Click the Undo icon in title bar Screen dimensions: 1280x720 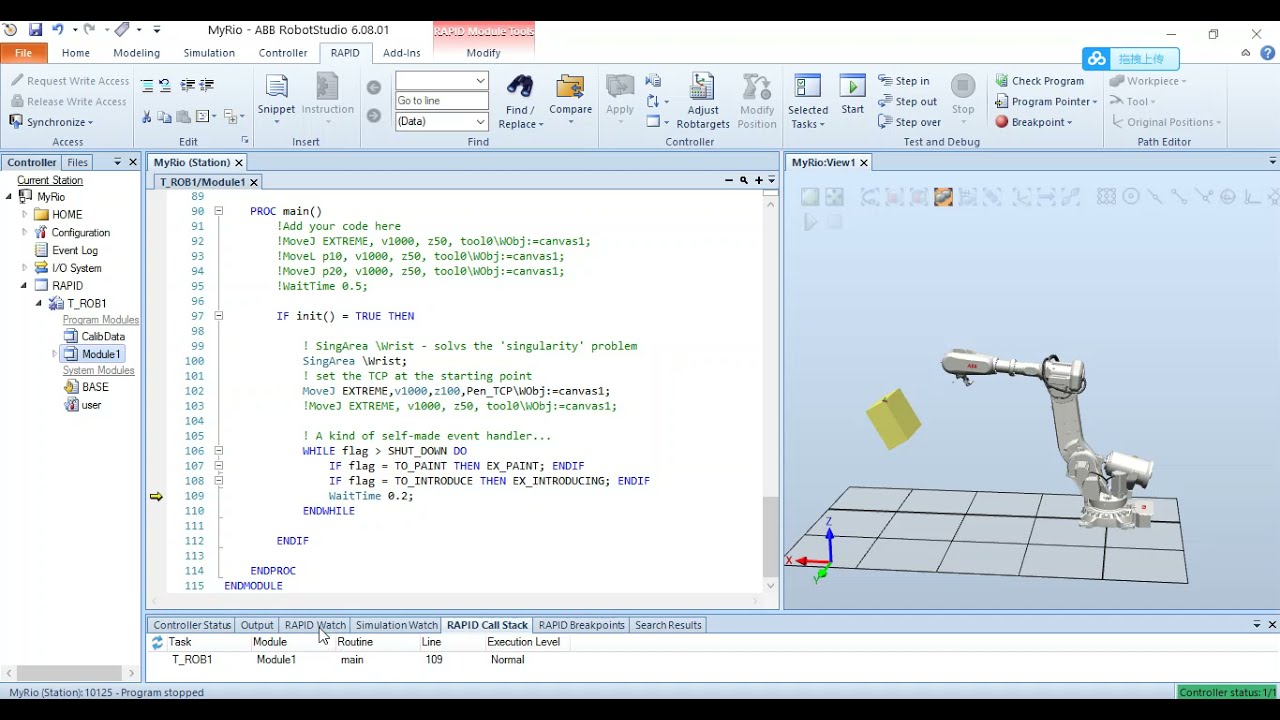(58, 30)
